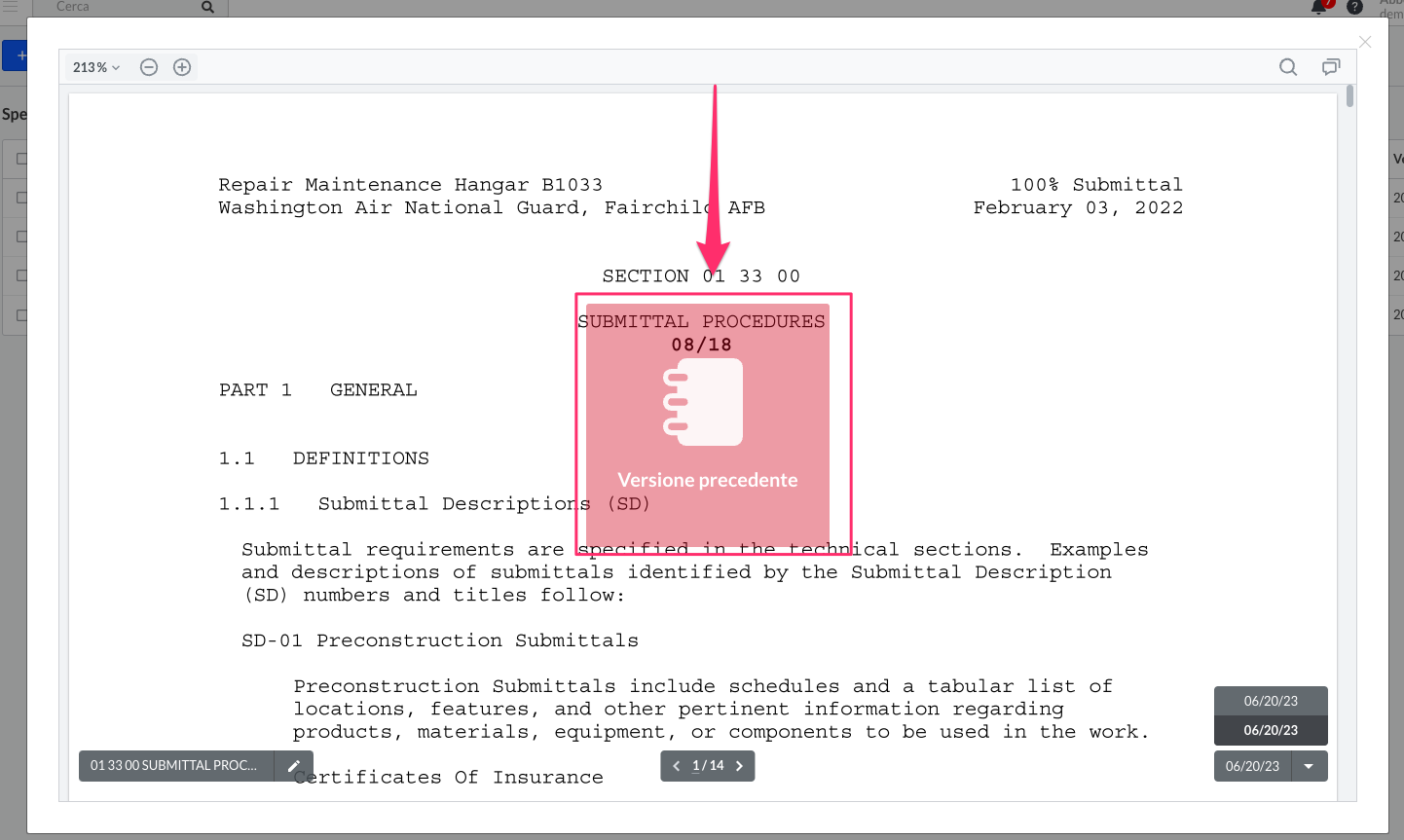This screenshot has height=840, width=1404.
Task: Click the 1/14 page number indicator
Action: point(708,766)
